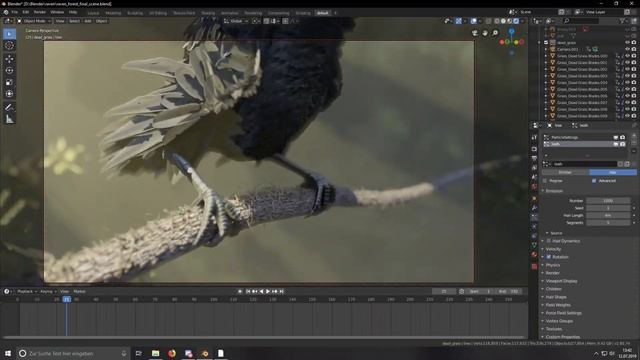
Task: Open the Object Mode dropdown
Action: click(x=34, y=21)
